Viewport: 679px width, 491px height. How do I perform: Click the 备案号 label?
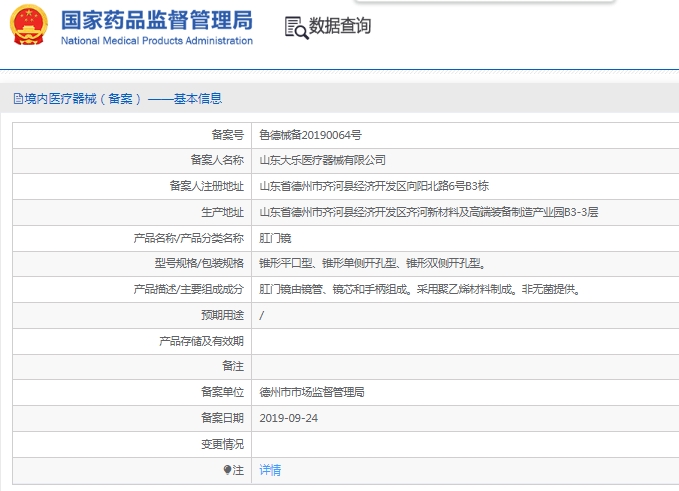click(228, 135)
